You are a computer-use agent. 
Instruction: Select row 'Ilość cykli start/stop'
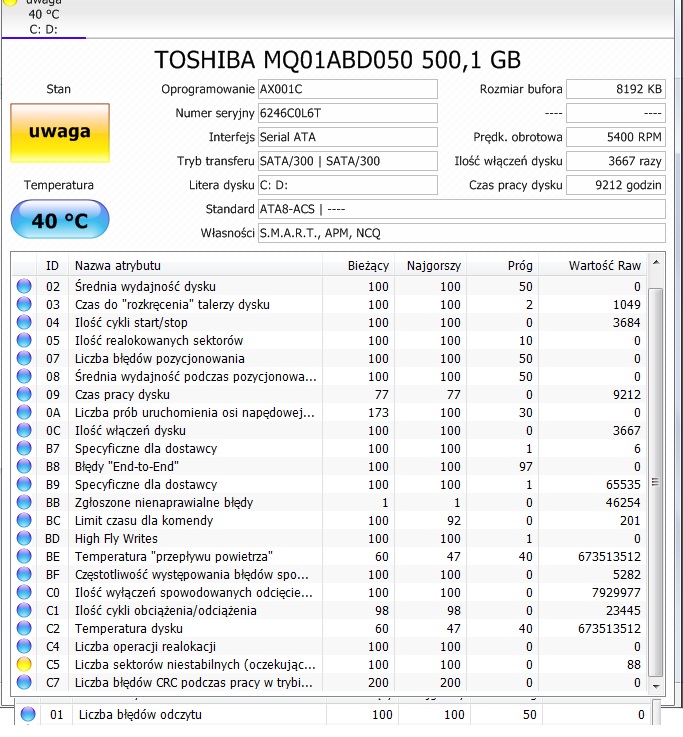coord(329,322)
